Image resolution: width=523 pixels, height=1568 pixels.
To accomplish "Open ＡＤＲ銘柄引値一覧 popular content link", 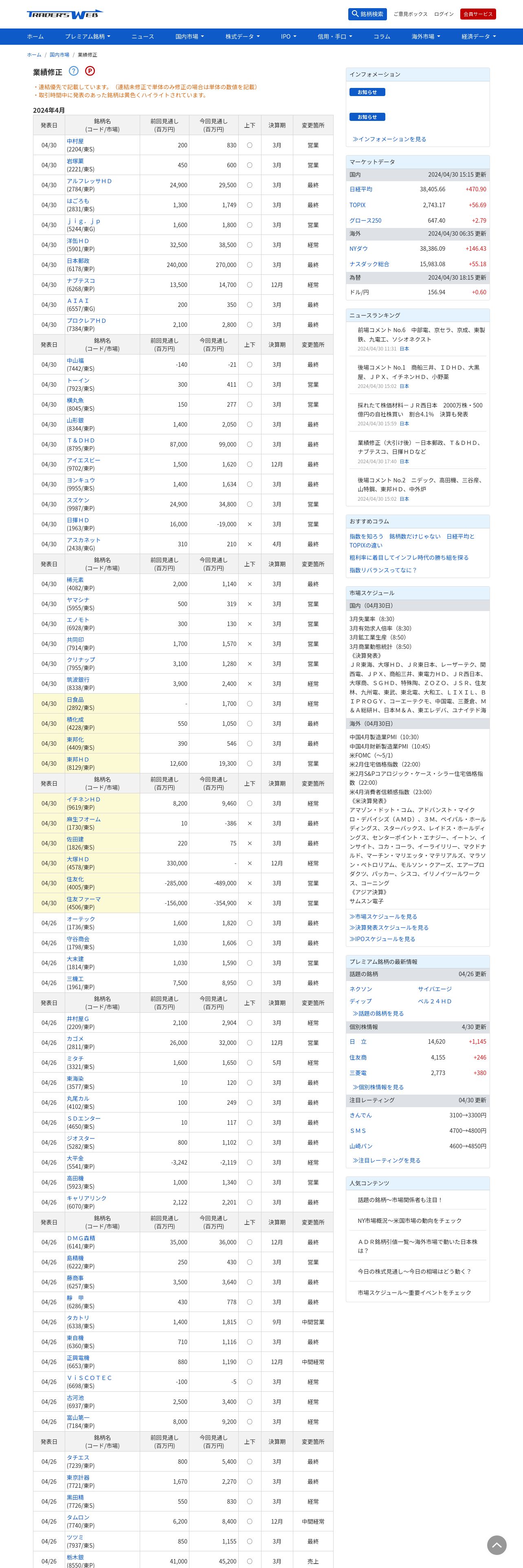I will 418,1246.
